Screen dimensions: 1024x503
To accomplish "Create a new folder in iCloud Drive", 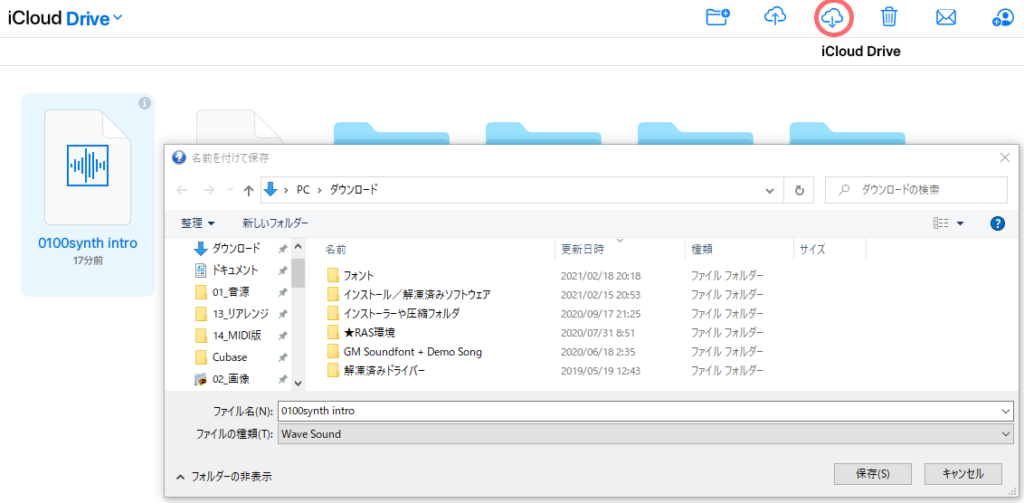I will (x=717, y=17).
